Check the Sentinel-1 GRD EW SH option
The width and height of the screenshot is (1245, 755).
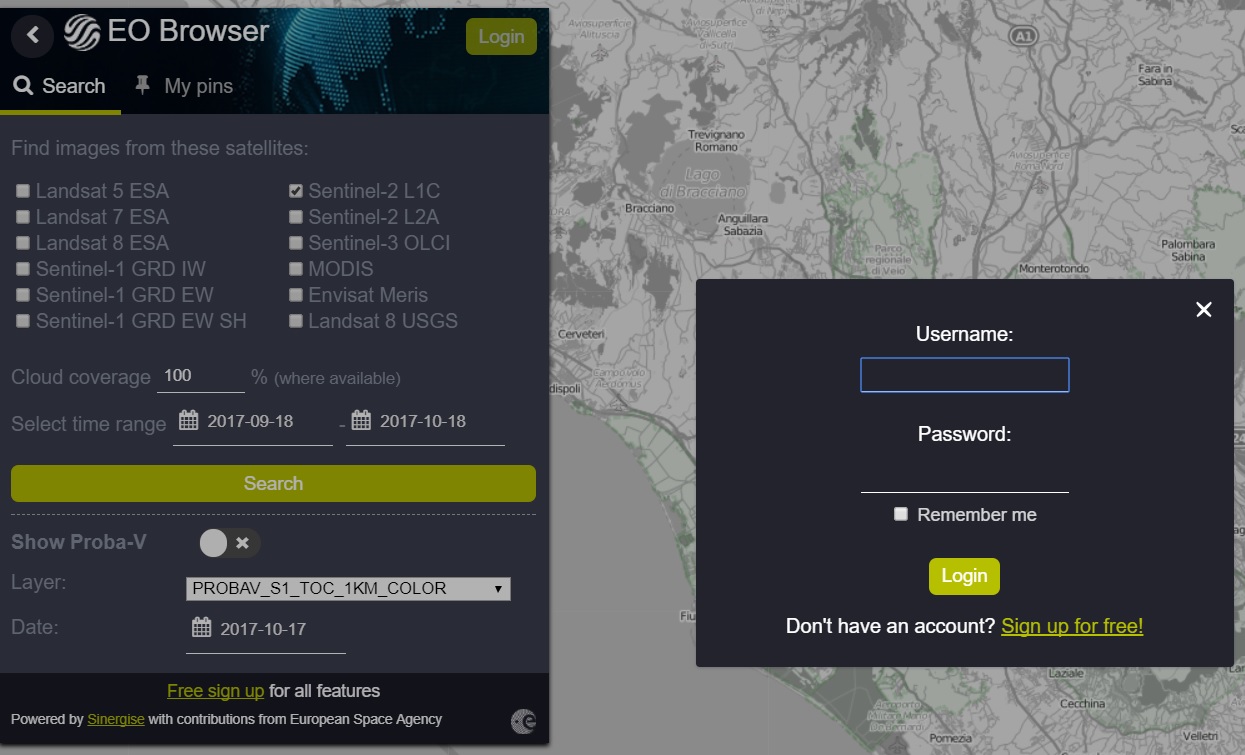[x=22, y=320]
